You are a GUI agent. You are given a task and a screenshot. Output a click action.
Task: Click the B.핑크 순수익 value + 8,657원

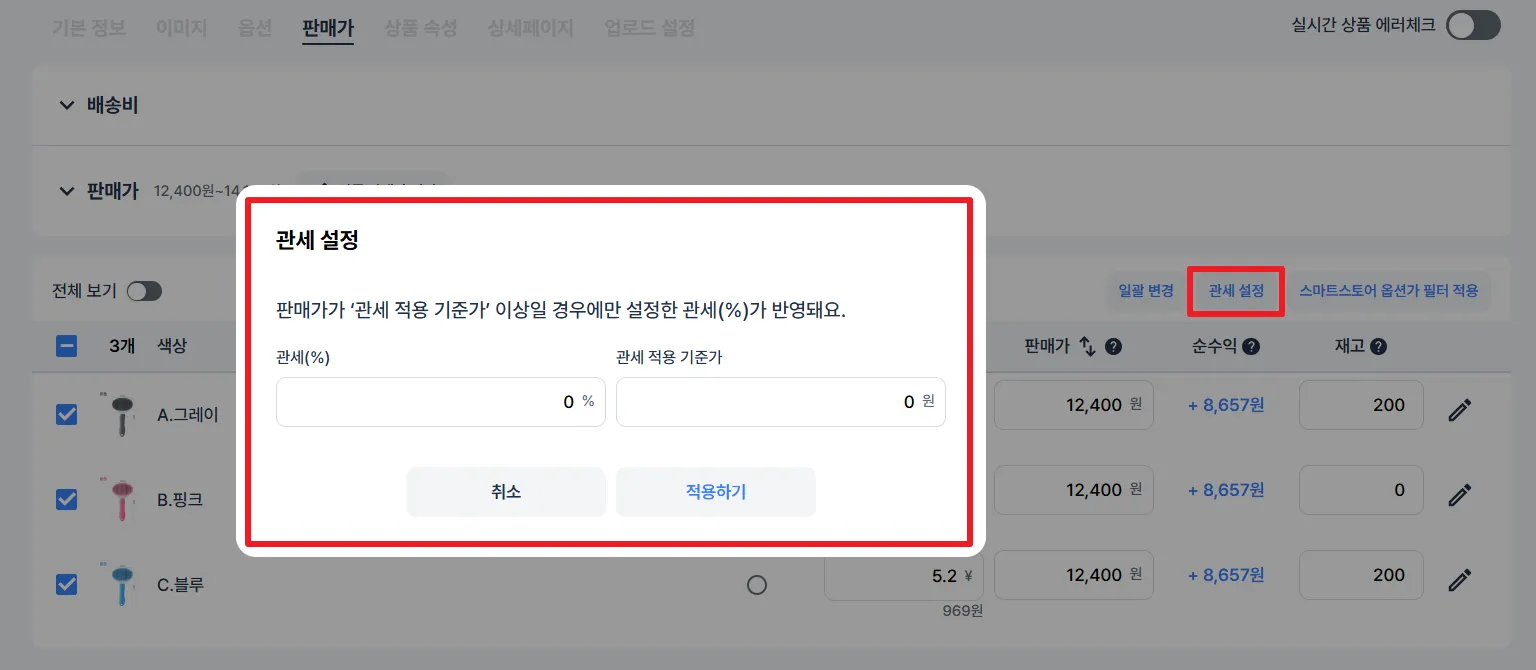pos(1226,490)
